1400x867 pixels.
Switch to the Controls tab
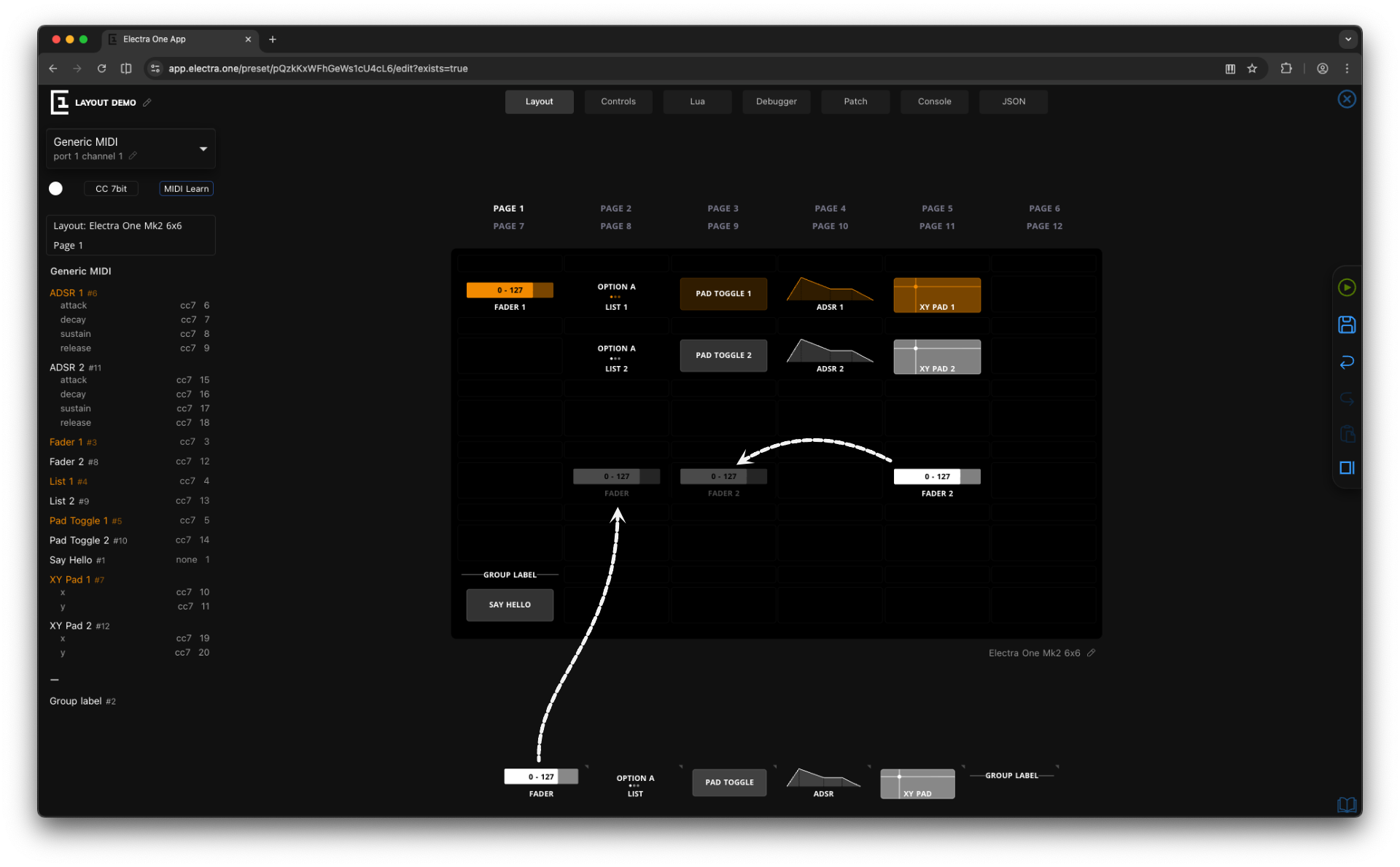(618, 101)
